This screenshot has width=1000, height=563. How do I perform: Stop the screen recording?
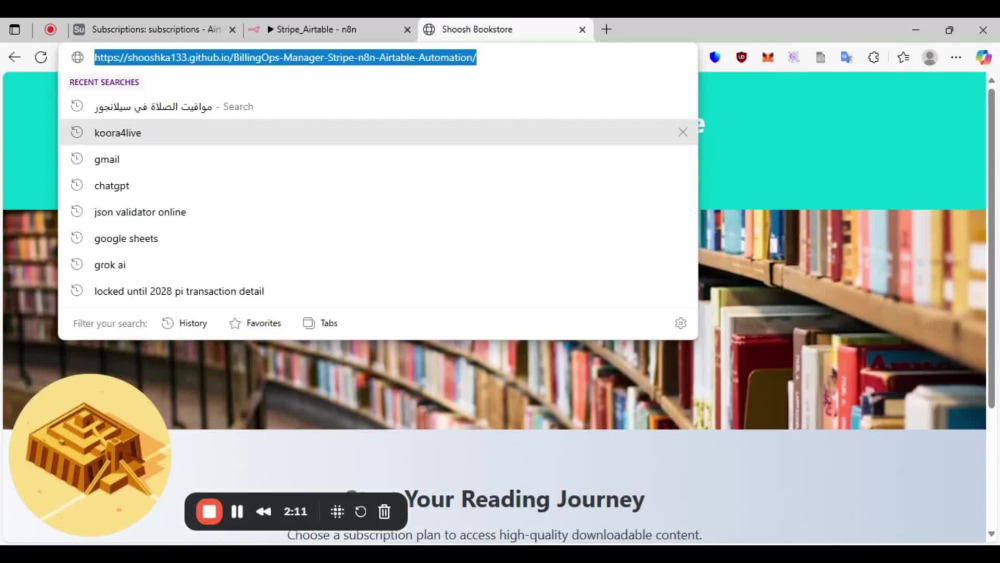[x=209, y=511]
